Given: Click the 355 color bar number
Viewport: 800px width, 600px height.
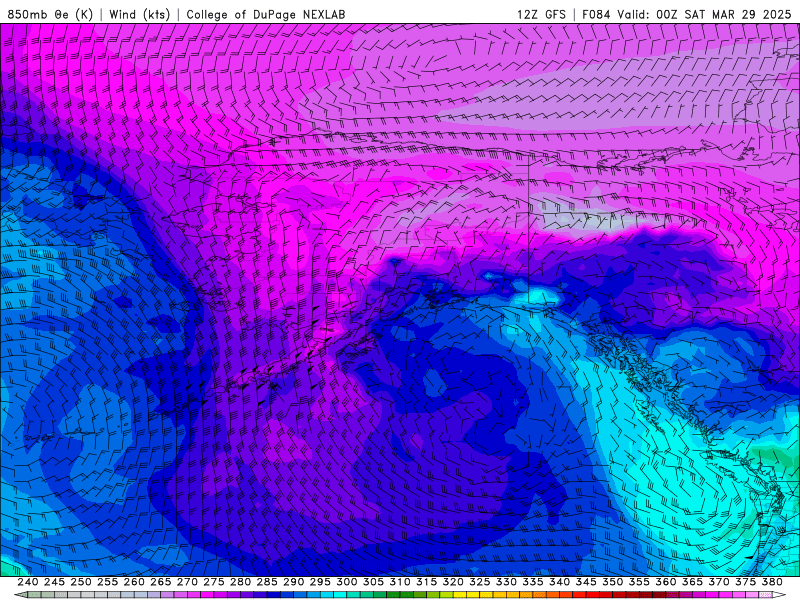Looking at the screenshot, I should coord(639,582).
